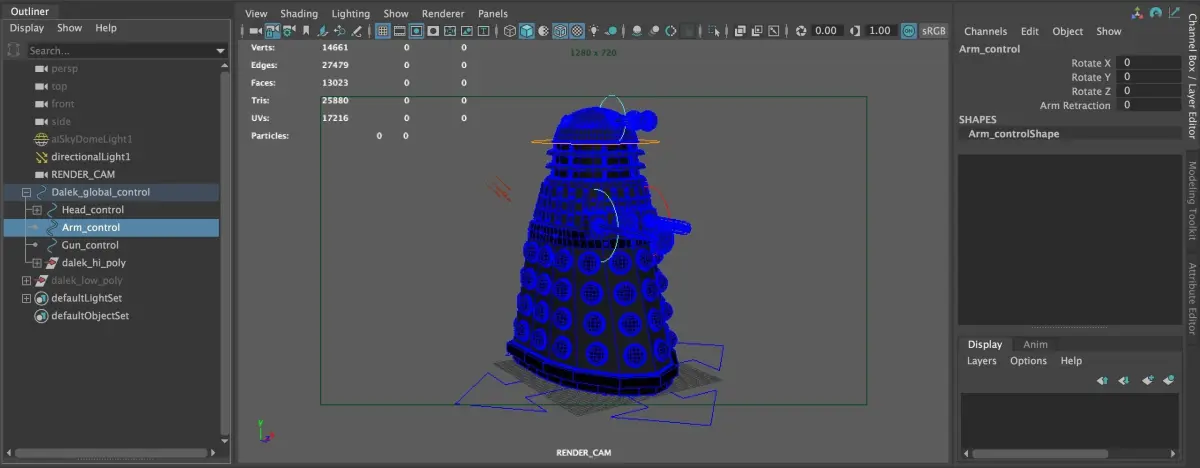Click Screen Space Ambient Occlusion icon
Screen dimensions: 1200x468
636,31
